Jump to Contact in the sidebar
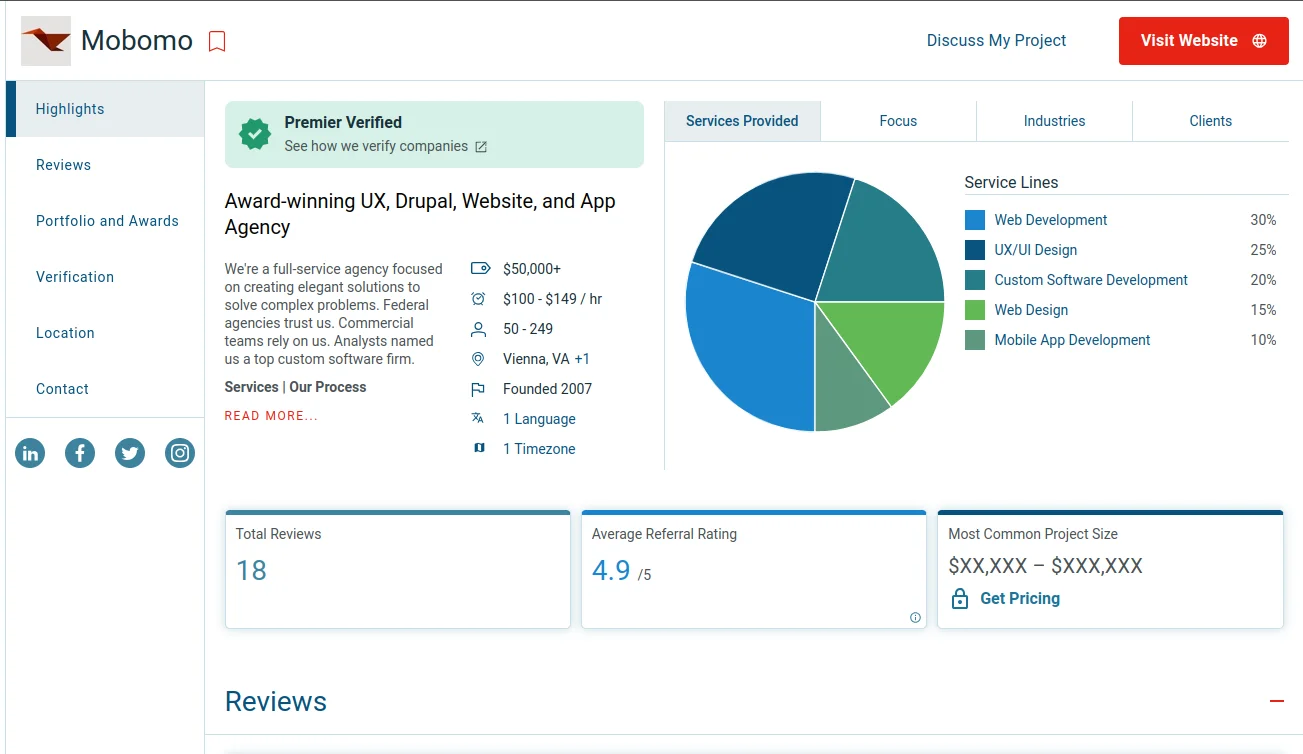The height and width of the screenshot is (754, 1303). [x=105, y=389]
